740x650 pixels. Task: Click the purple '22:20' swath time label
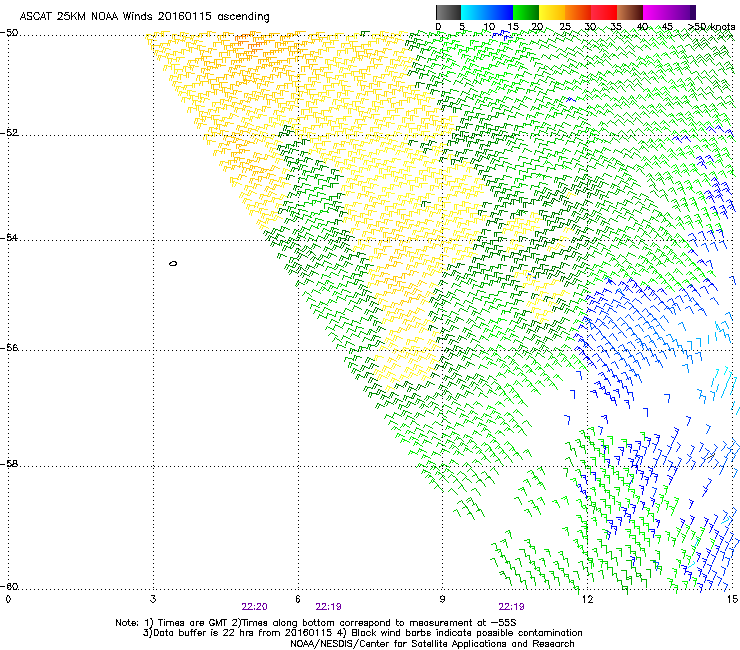pyautogui.click(x=254, y=607)
